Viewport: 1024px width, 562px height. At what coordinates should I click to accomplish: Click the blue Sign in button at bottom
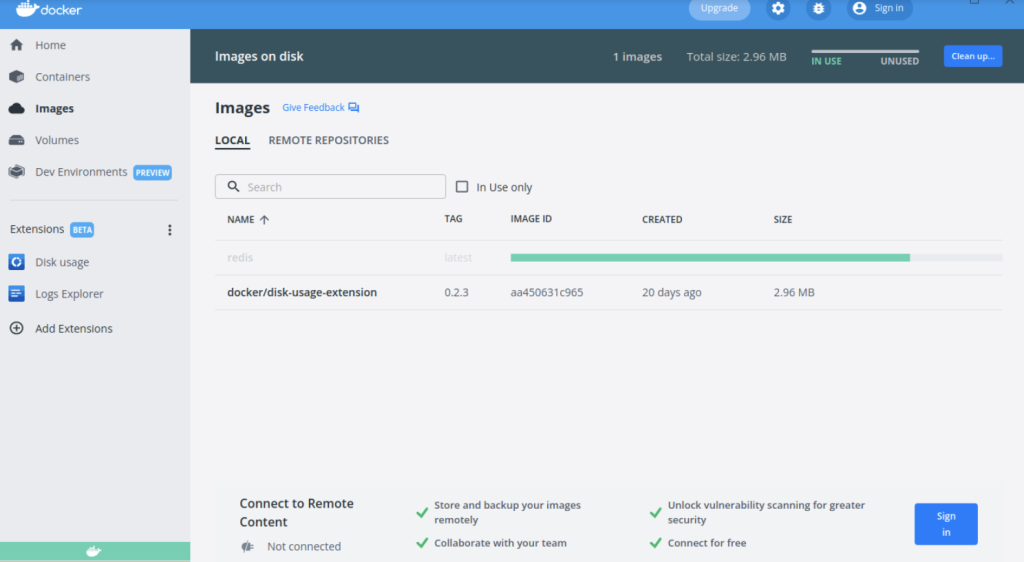pos(946,524)
